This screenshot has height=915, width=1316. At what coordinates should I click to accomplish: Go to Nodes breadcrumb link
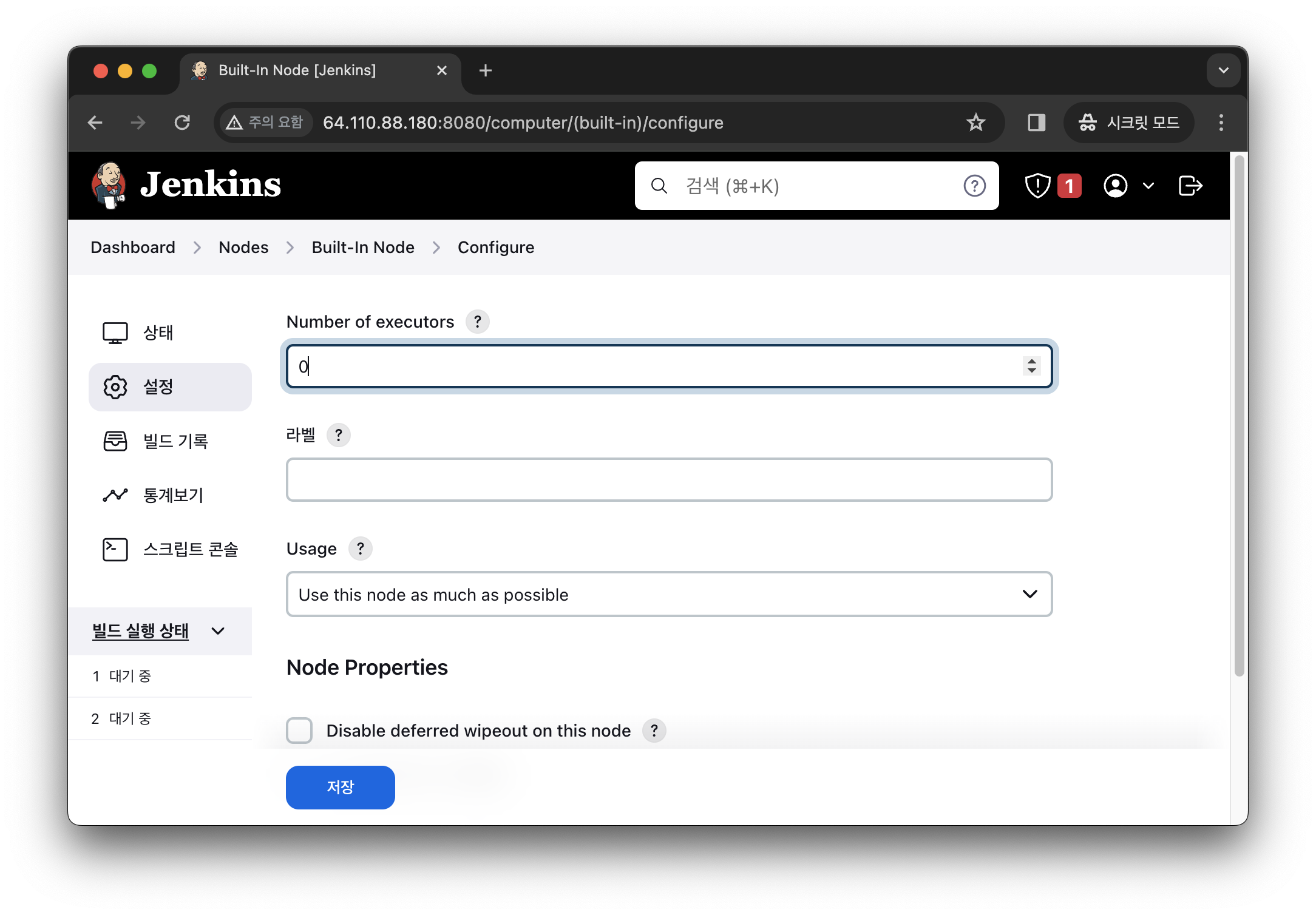tap(243, 248)
